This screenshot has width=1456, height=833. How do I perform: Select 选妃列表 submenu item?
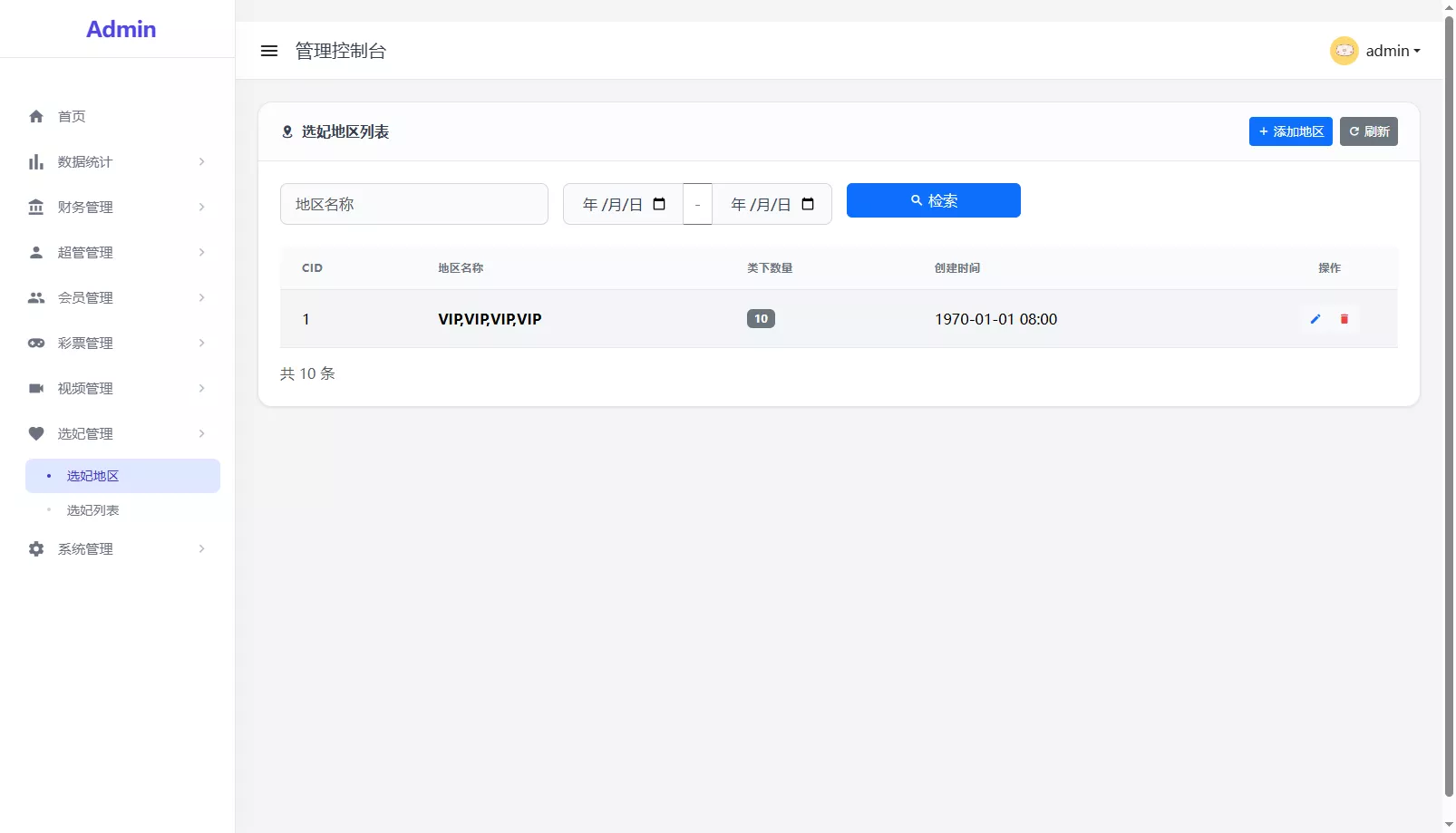coord(92,510)
